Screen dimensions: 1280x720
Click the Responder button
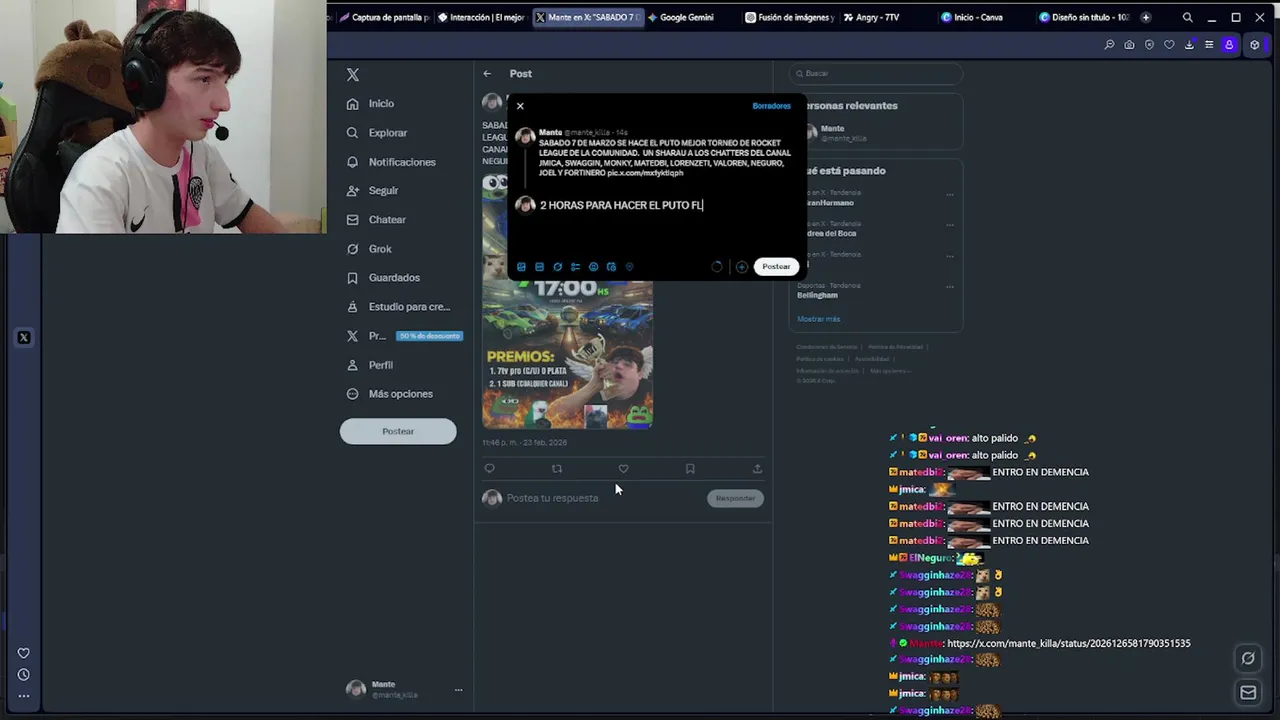(x=735, y=498)
